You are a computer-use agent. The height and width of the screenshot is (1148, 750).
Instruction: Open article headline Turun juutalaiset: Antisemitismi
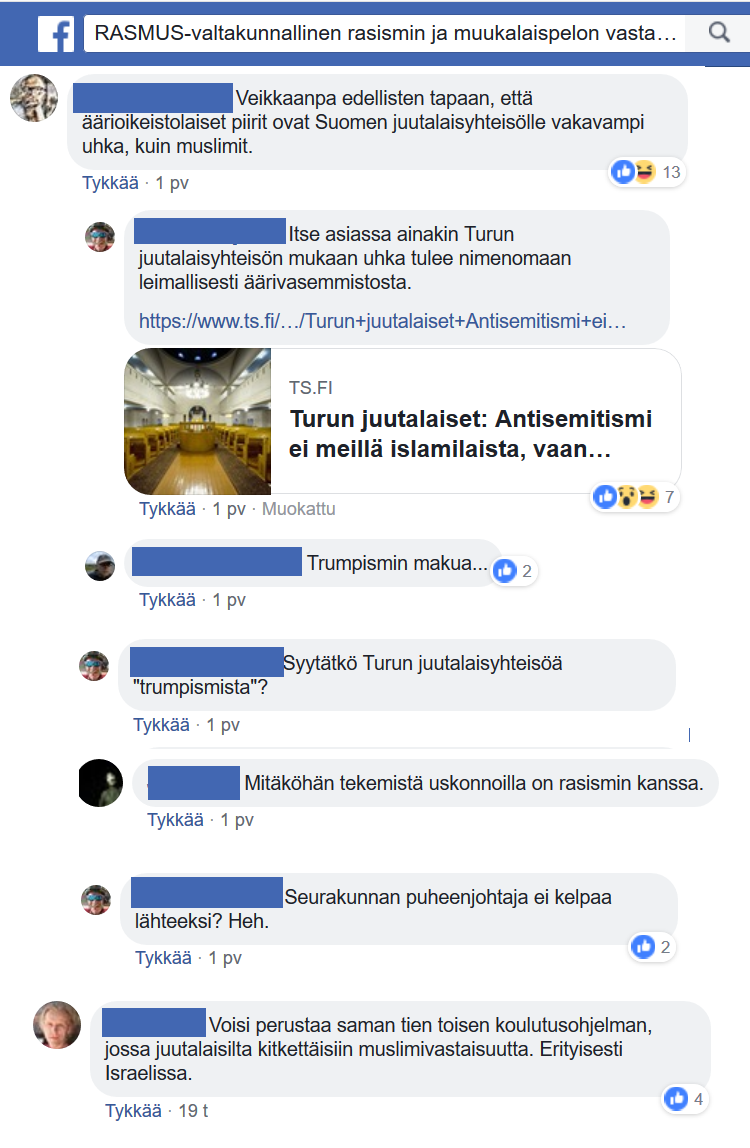[470, 433]
